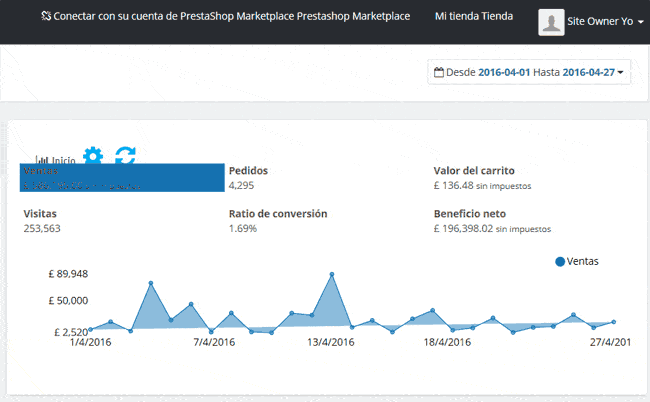The width and height of the screenshot is (650, 402).
Task: Click the Site Owner avatar image
Action: [x=551, y=22]
